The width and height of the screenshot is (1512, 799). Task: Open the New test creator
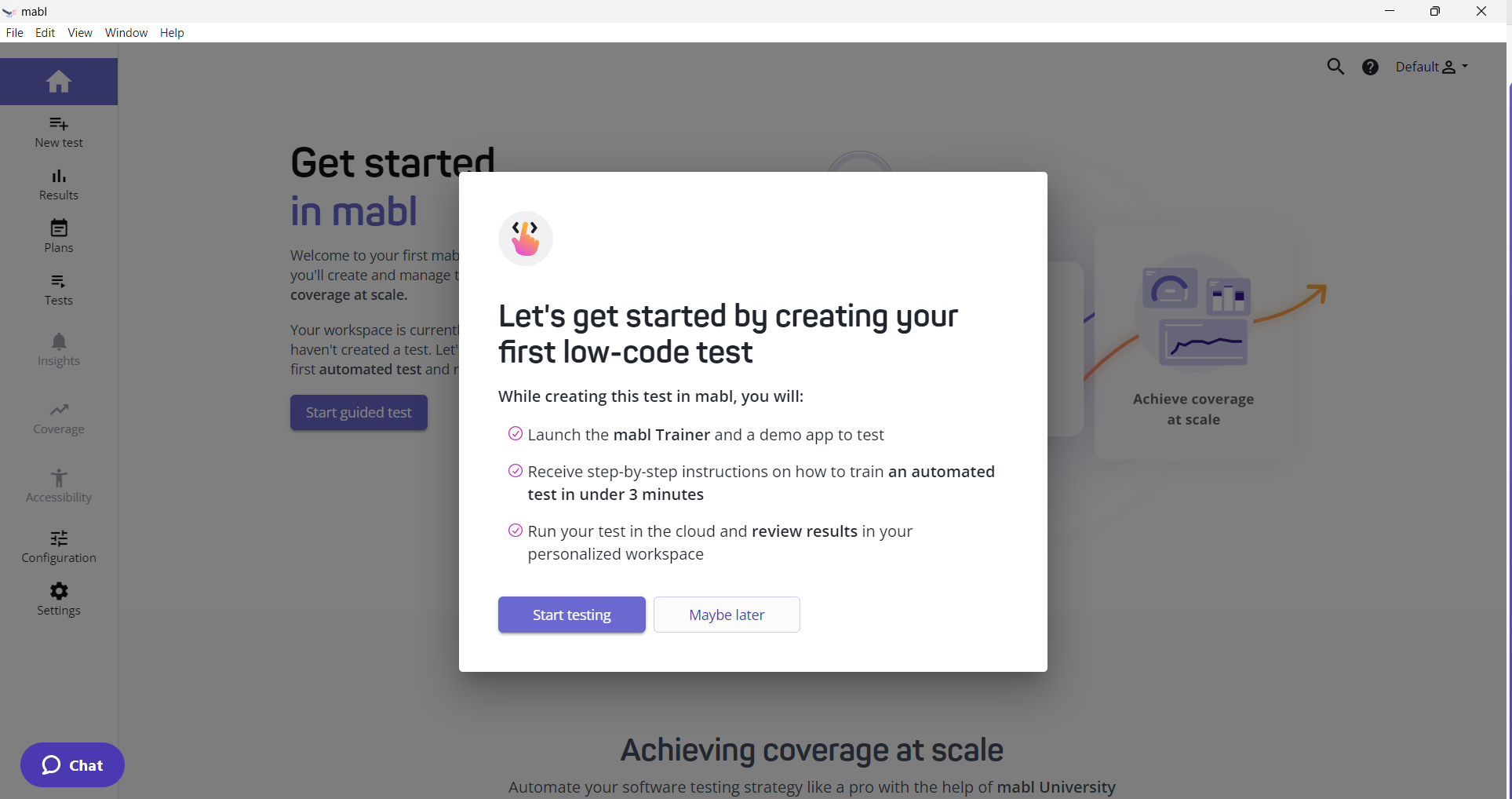(58, 131)
